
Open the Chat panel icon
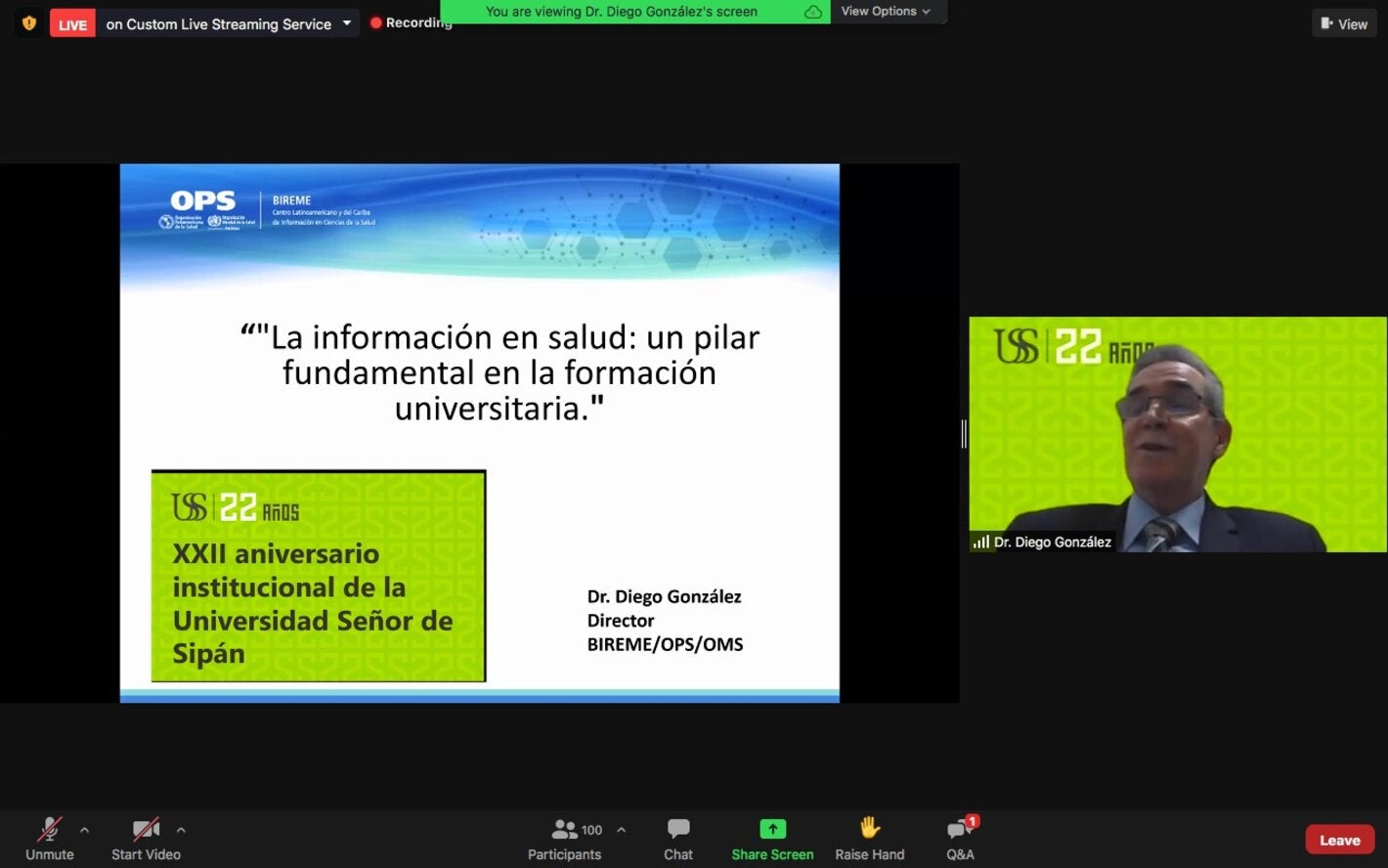677,829
